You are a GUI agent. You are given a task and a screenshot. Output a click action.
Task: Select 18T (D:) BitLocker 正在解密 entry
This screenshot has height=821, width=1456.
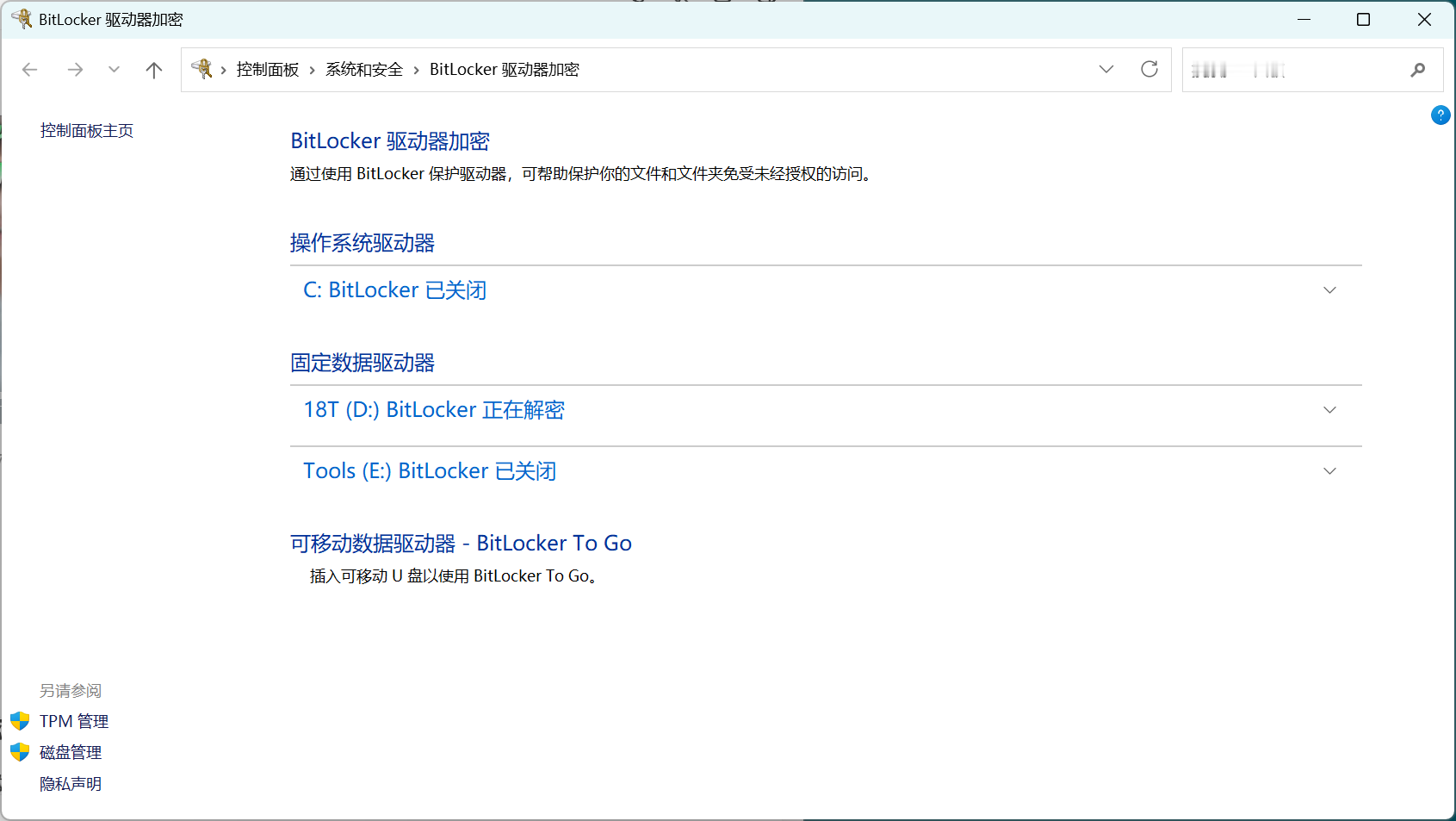tap(434, 410)
